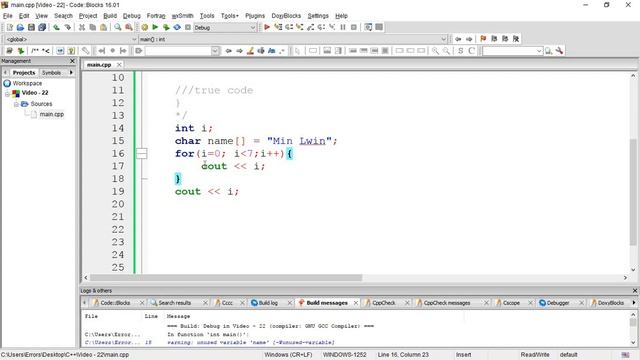
Task: Switch to the Debugger log tab
Action: pyautogui.click(x=558, y=303)
